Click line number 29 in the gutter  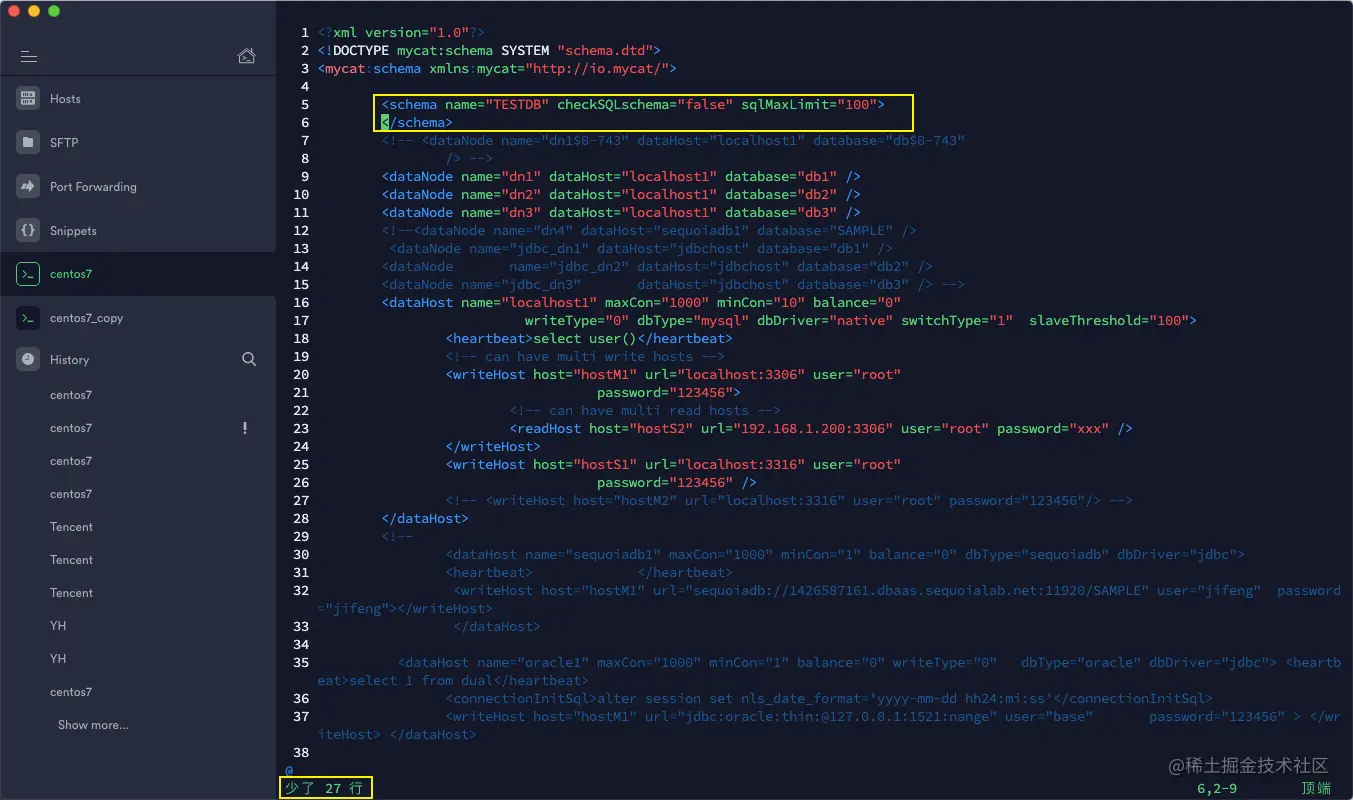coord(302,537)
